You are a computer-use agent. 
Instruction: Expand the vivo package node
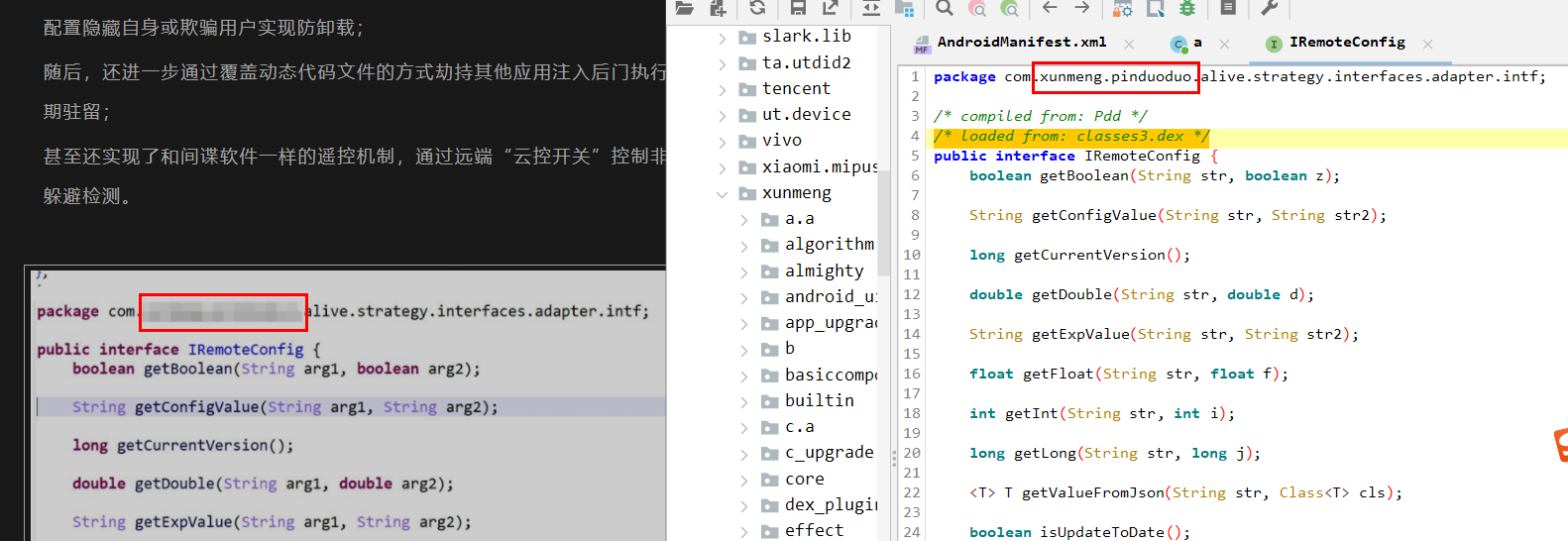click(722, 142)
